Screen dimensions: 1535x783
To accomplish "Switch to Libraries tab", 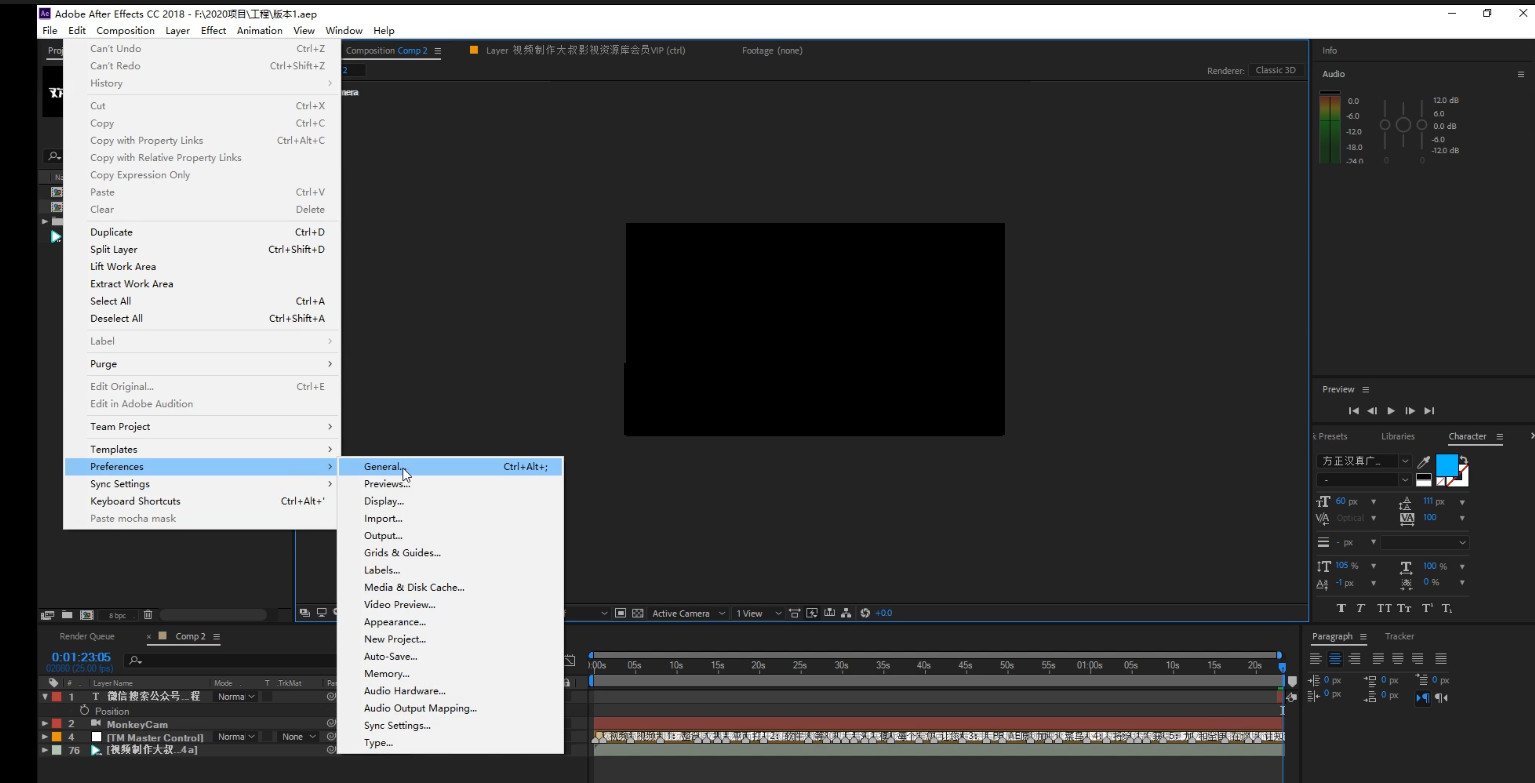I will pos(1398,436).
